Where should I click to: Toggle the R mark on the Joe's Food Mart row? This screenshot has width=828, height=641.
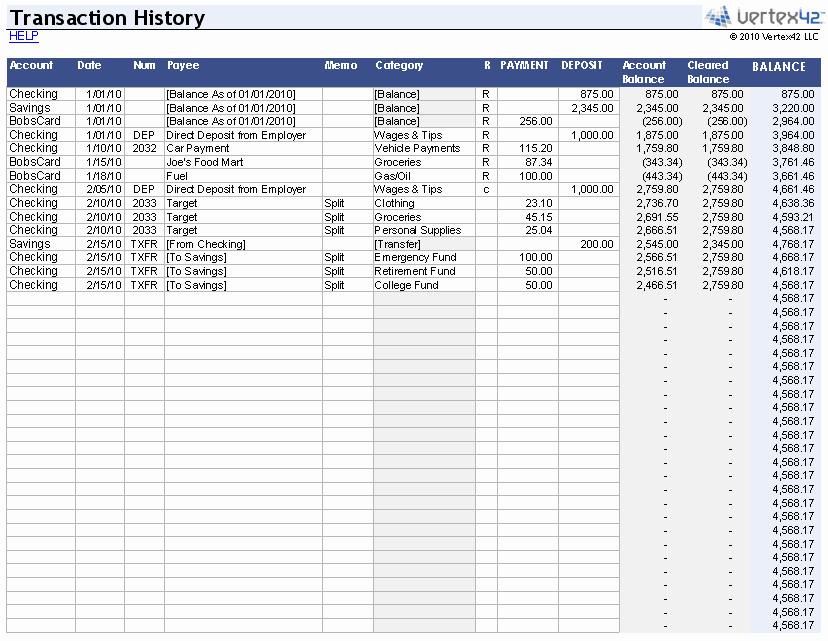[x=486, y=162]
